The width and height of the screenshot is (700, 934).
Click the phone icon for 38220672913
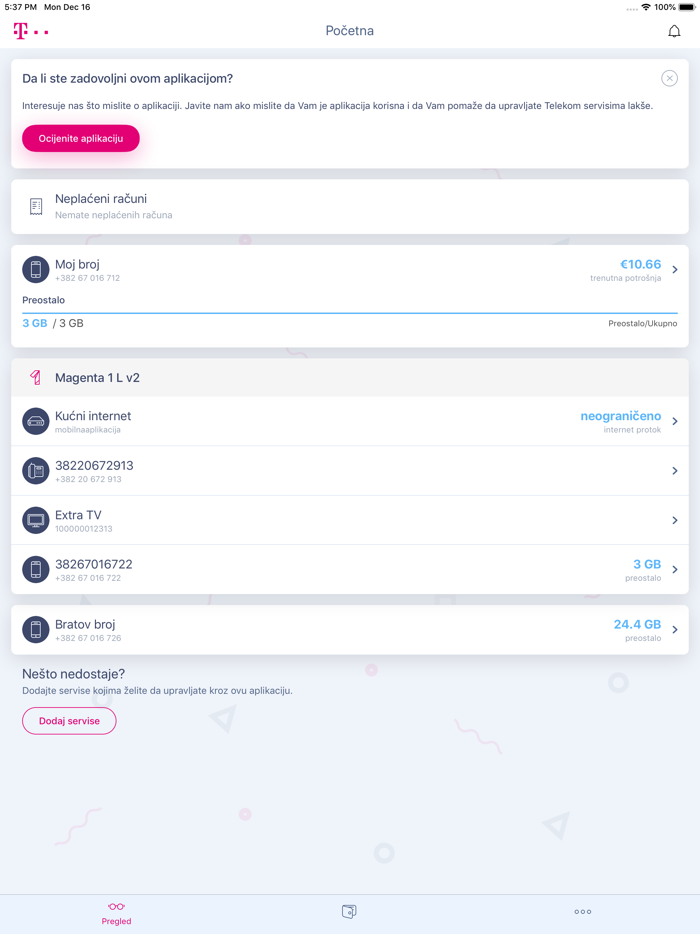coord(36,470)
